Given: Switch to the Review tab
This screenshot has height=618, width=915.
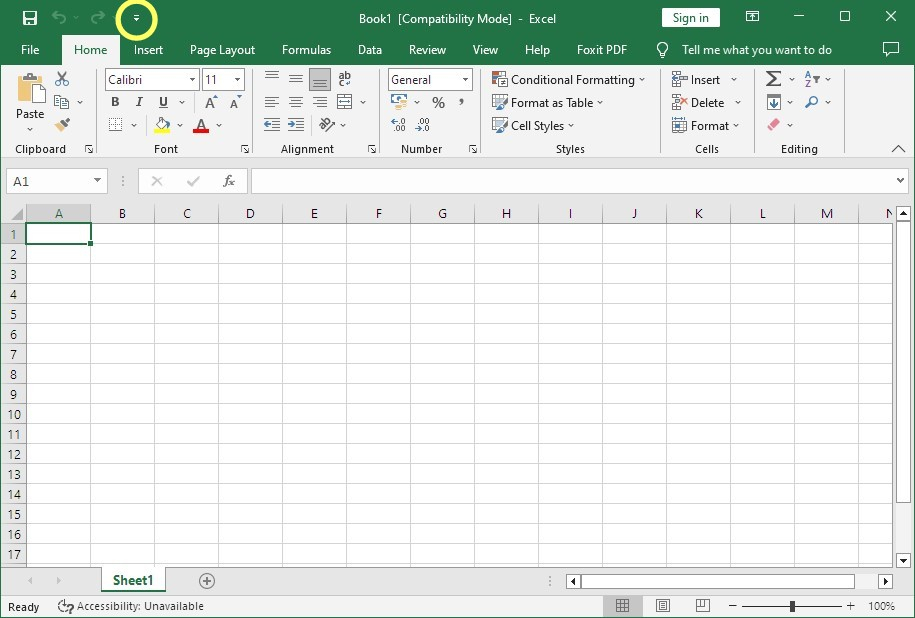Looking at the screenshot, I should 427,50.
